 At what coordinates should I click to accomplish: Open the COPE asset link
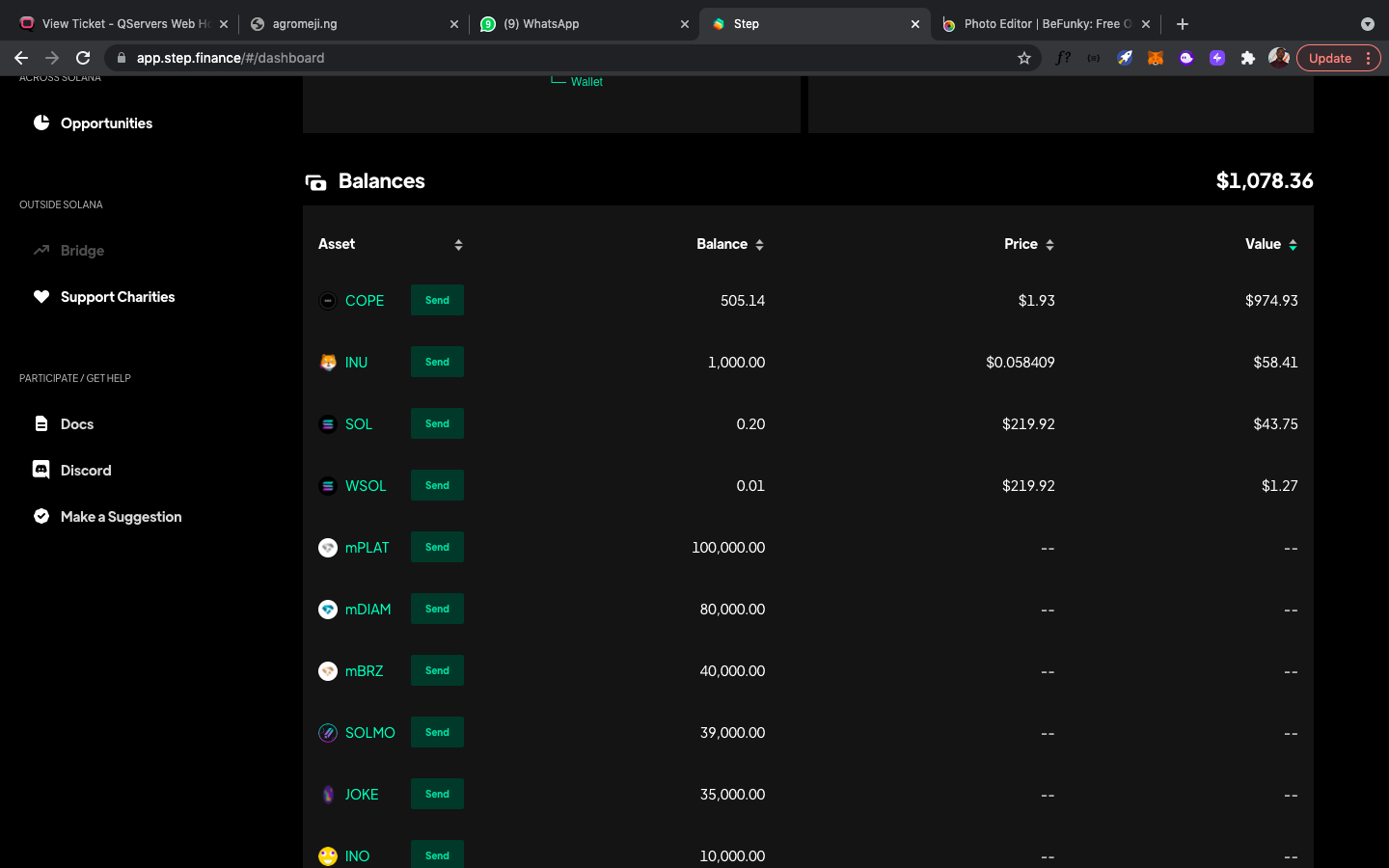click(365, 301)
